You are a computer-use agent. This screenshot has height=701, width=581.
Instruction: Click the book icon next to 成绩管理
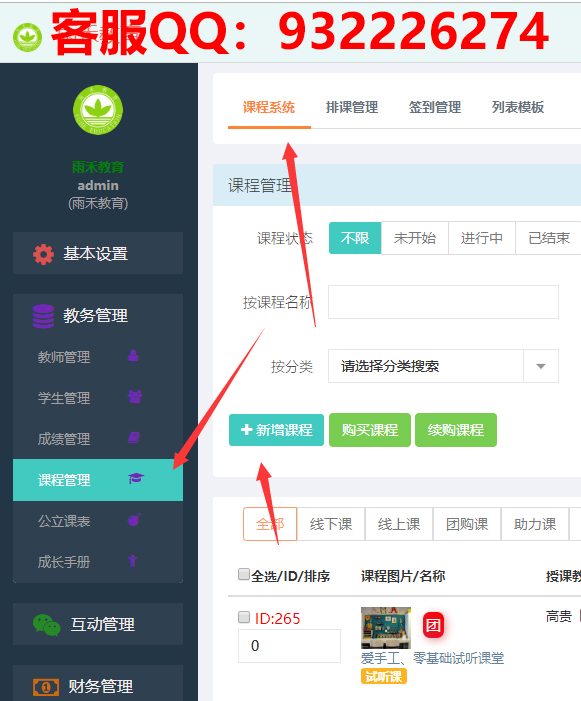tap(134, 438)
